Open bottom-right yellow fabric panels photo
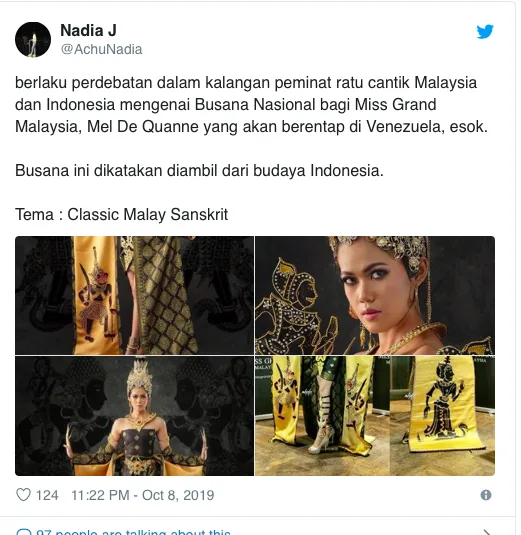The image size is (521, 535). click(375, 416)
